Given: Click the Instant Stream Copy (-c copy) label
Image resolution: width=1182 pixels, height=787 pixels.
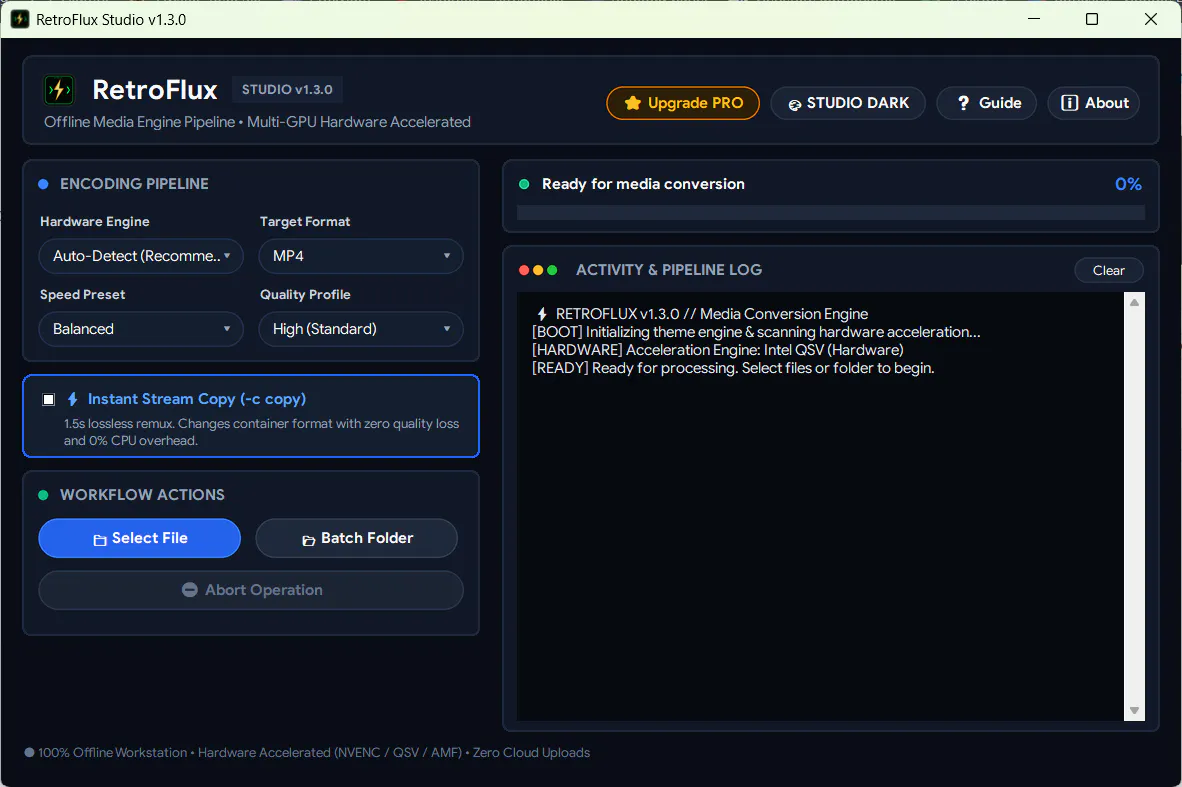Looking at the screenshot, I should pyautogui.click(x=197, y=399).
